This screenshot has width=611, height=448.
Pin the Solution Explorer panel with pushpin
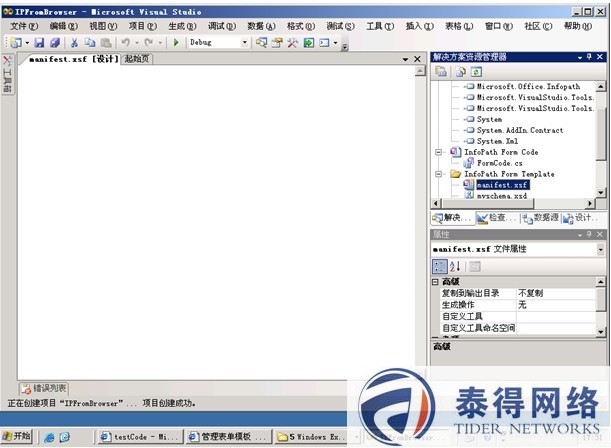[x=589, y=57]
